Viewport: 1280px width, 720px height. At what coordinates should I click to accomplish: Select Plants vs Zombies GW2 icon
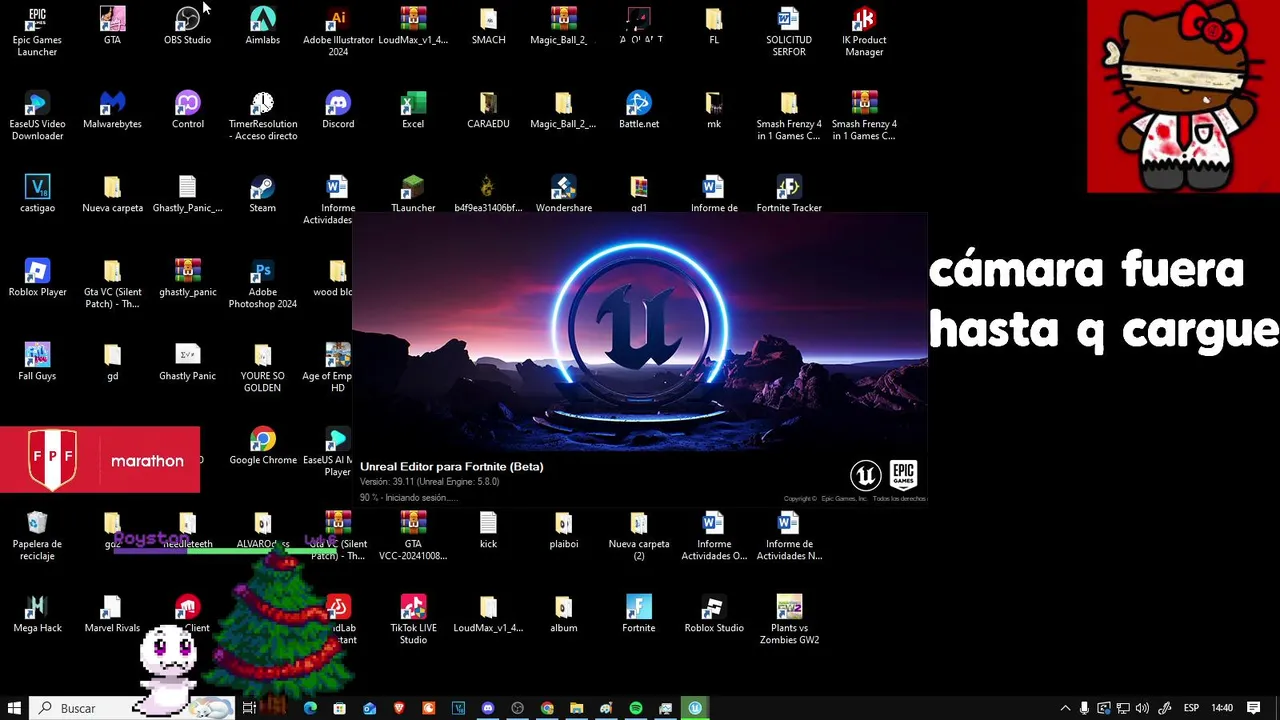[789, 619]
